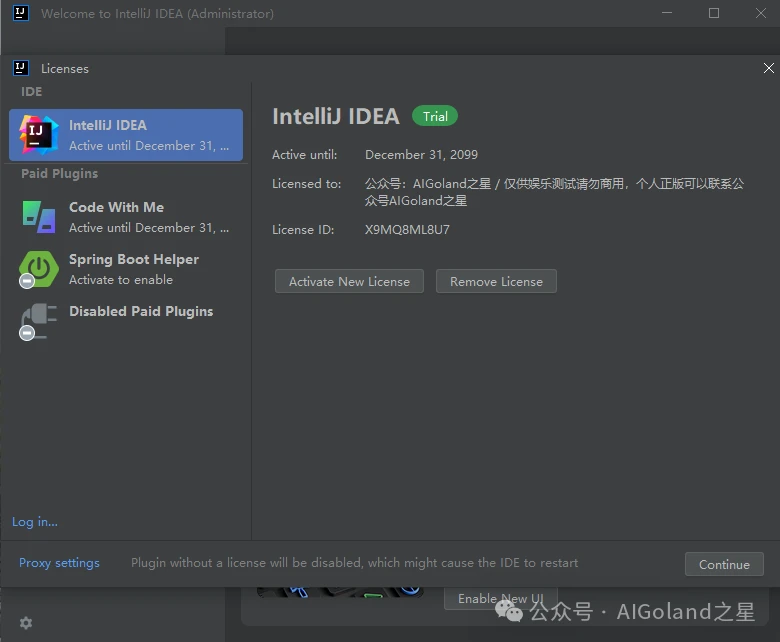The width and height of the screenshot is (780, 642).
Task: Click the IDE section header
Action: (x=31, y=92)
